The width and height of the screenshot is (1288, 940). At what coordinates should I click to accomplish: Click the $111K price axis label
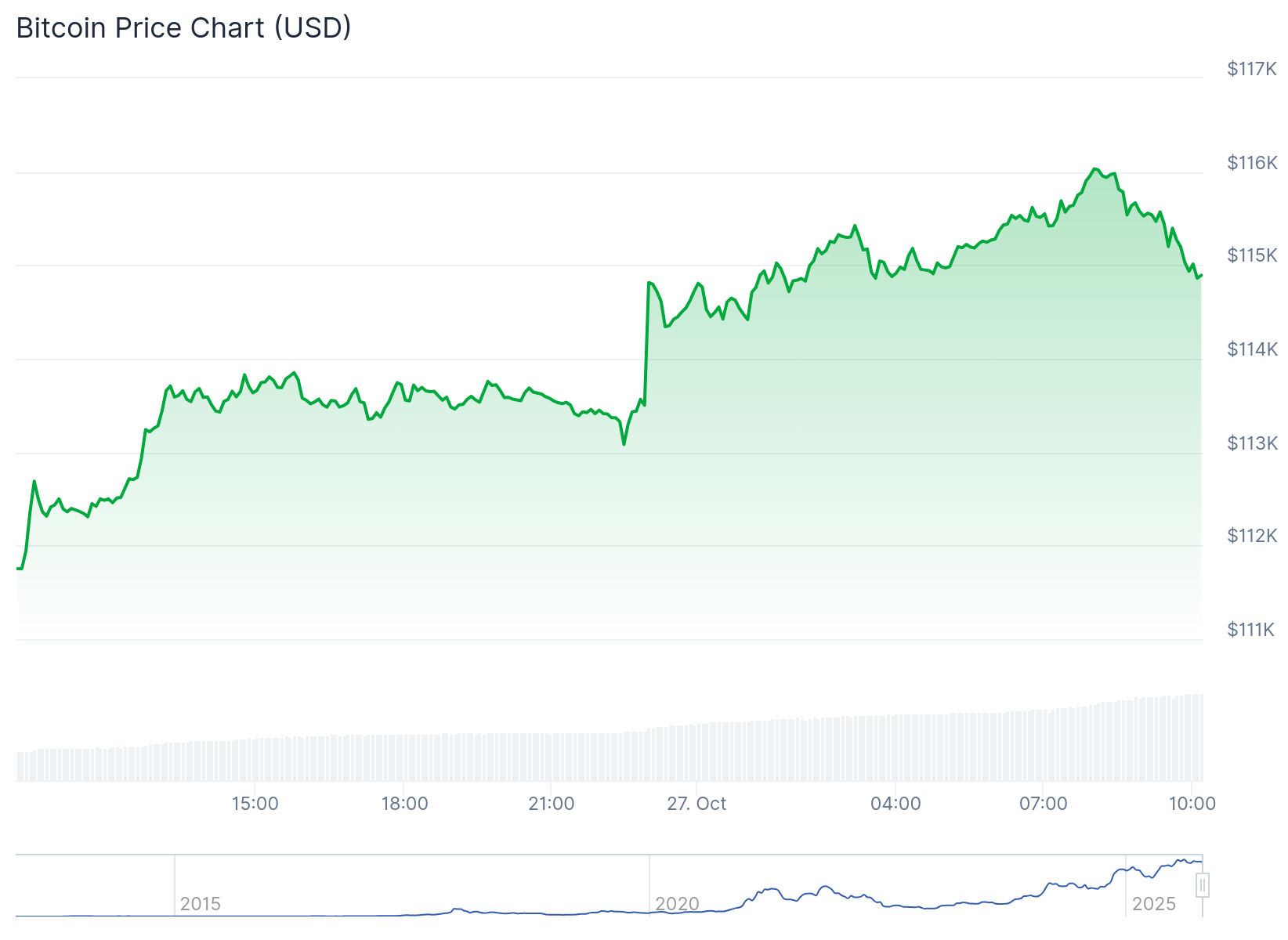tap(1251, 630)
